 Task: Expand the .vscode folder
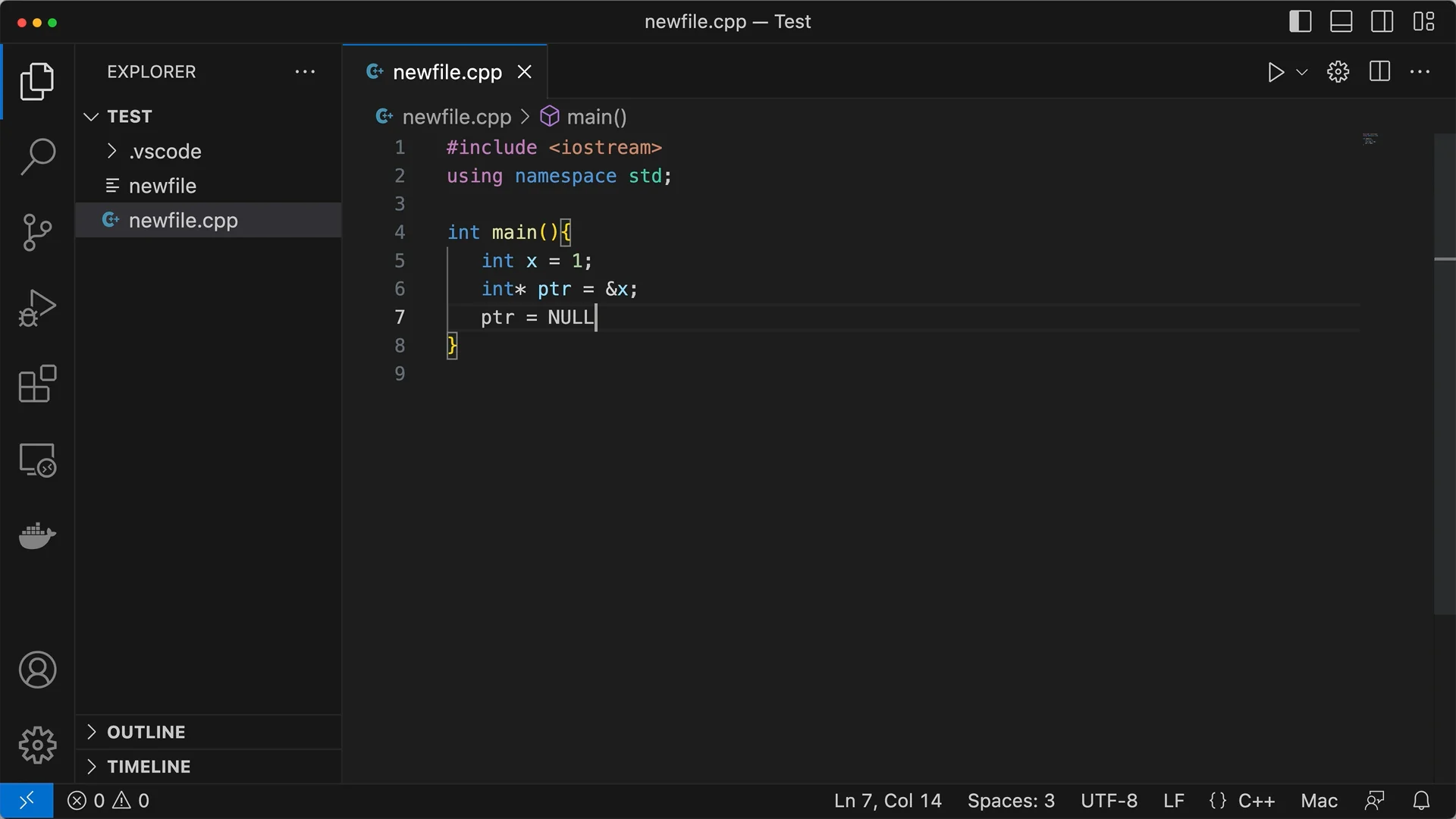(x=165, y=151)
